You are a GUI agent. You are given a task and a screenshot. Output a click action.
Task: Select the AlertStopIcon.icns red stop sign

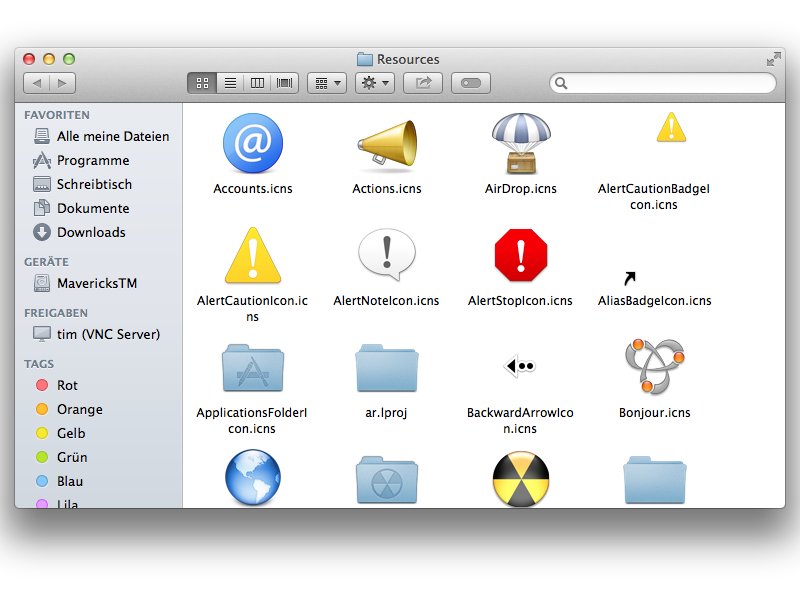(520, 255)
